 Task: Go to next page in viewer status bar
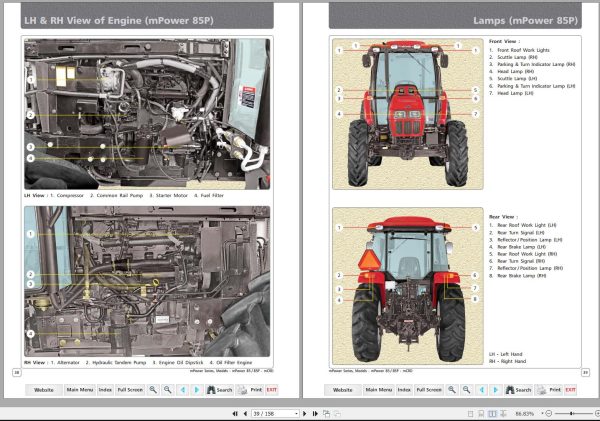[x=305, y=413]
